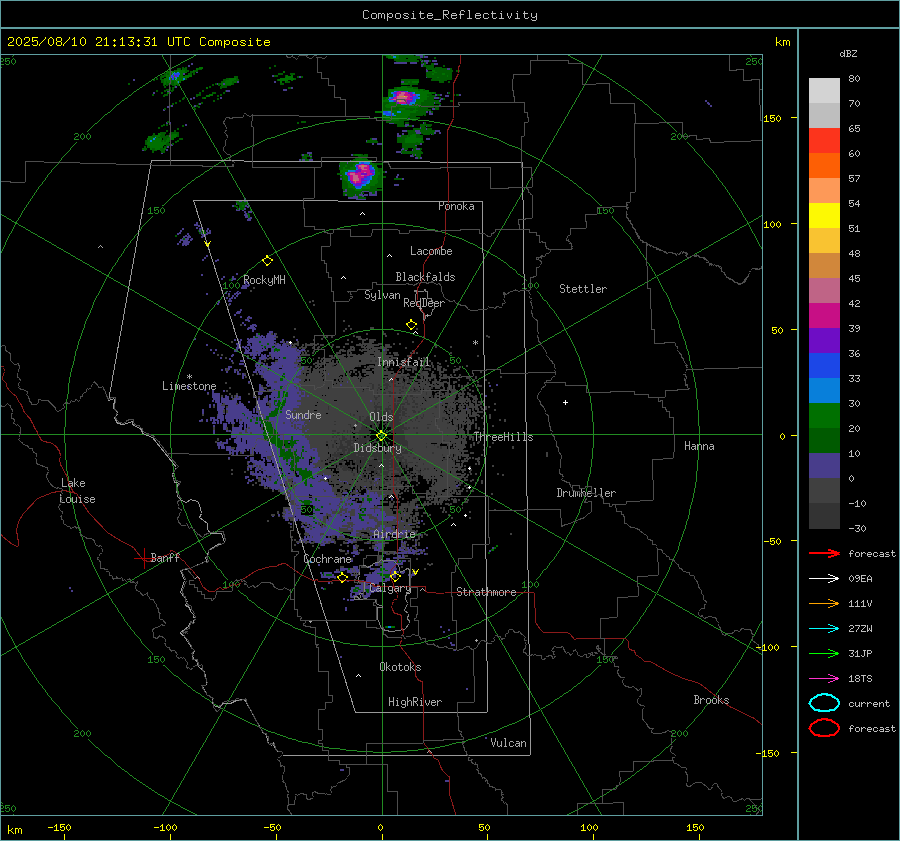The width and height of the screenshot is (900, 841).
Task: Click the yellow diamond marker above Calgary label
Action: coord(395,576)
